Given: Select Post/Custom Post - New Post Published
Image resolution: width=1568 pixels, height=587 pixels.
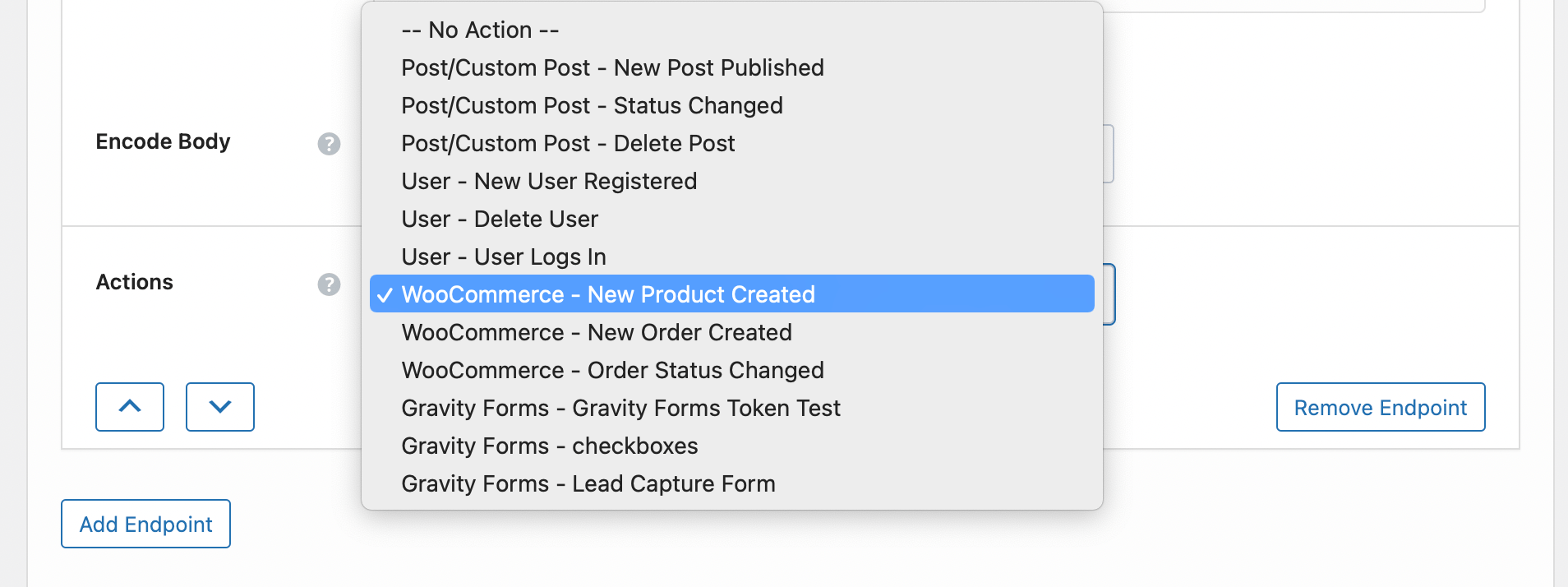Looking at the screenshot, I should tap(611, 67).
